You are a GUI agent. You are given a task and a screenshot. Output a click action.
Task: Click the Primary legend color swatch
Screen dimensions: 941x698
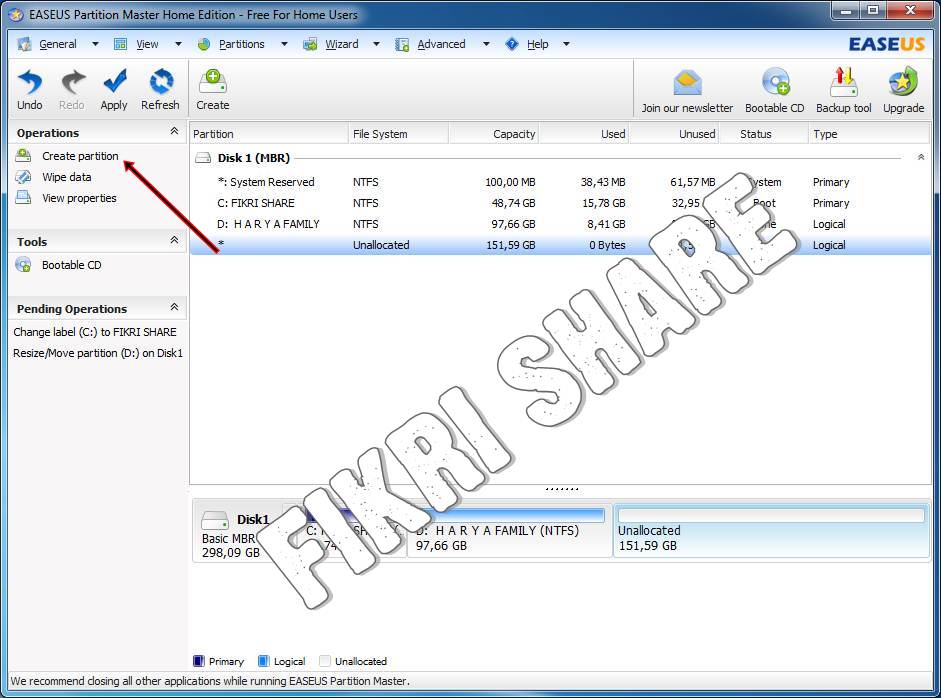(199, 661)
